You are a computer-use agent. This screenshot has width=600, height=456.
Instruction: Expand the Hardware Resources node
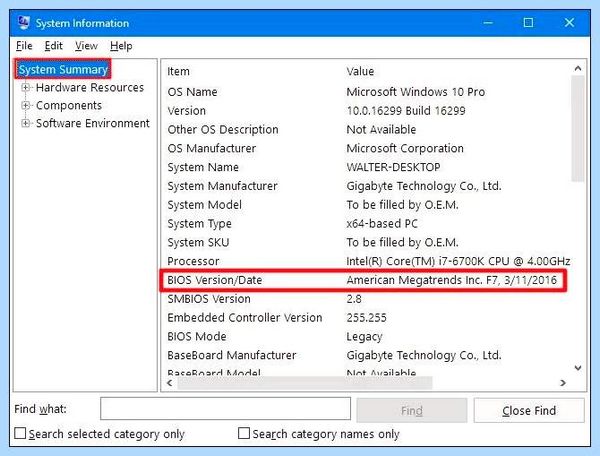pos(26,88)
